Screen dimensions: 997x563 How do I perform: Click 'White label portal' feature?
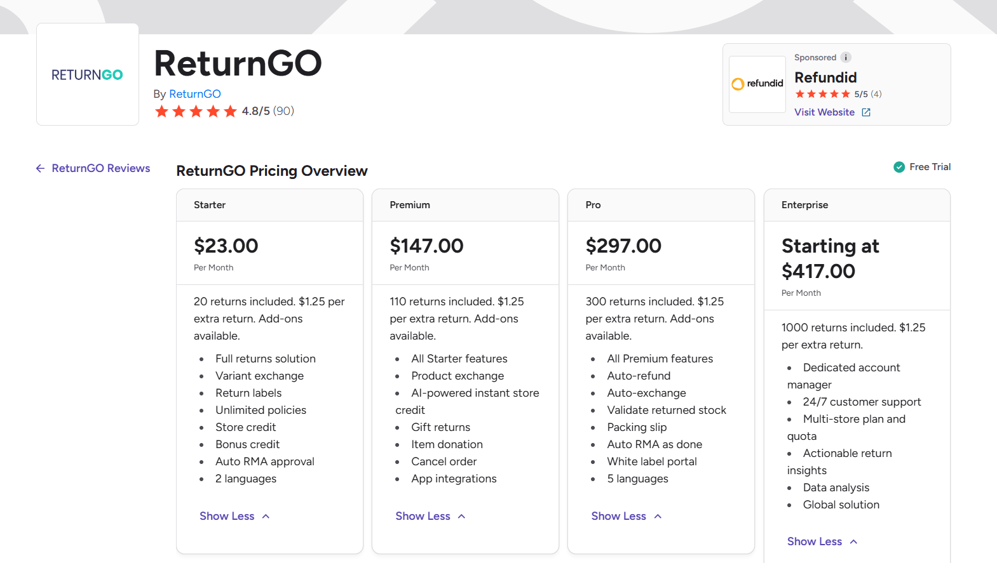pos(652,462)
